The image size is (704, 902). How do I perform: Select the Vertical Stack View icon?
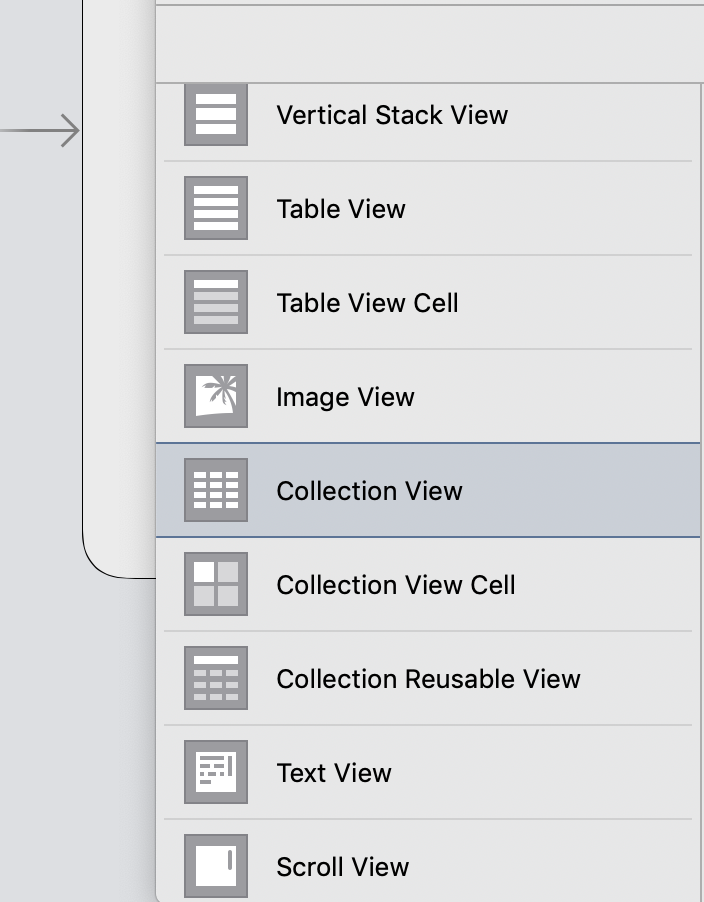tap(216, 114)
